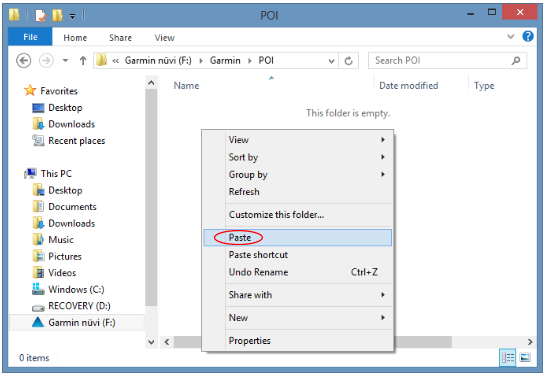Choose Undo Rename in context menu
The width and height of the screenshot is (547, 376).
click(x=298, y=272)
